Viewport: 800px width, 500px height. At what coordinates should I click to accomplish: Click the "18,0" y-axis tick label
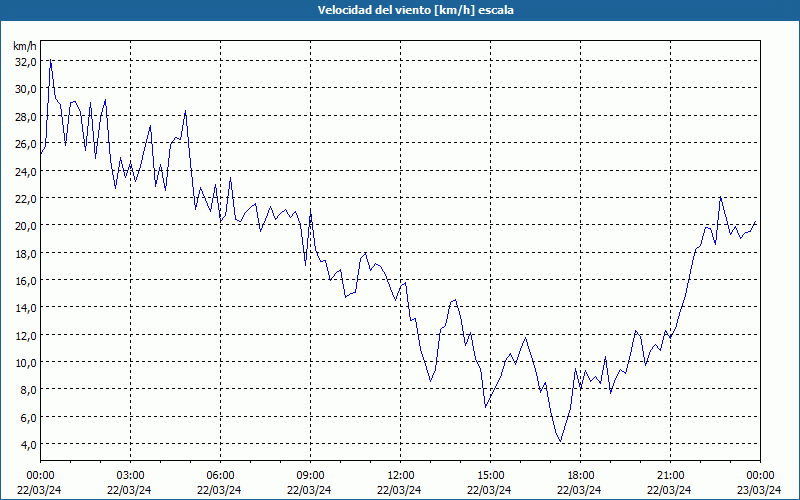26,253
